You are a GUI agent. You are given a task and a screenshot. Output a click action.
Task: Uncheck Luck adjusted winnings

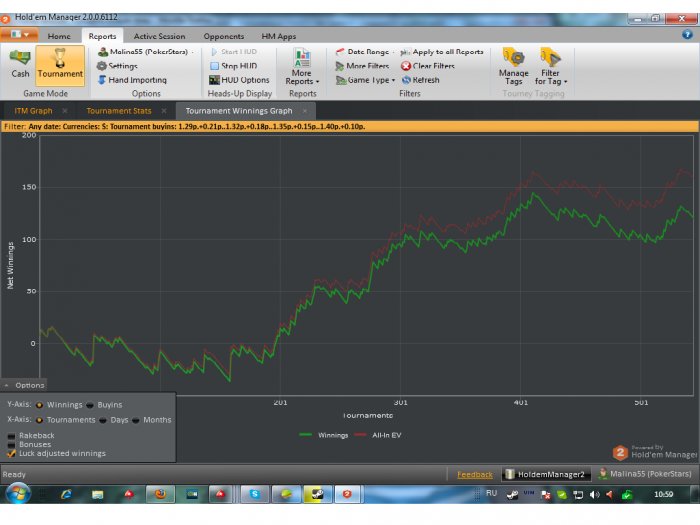coord(11,454)
